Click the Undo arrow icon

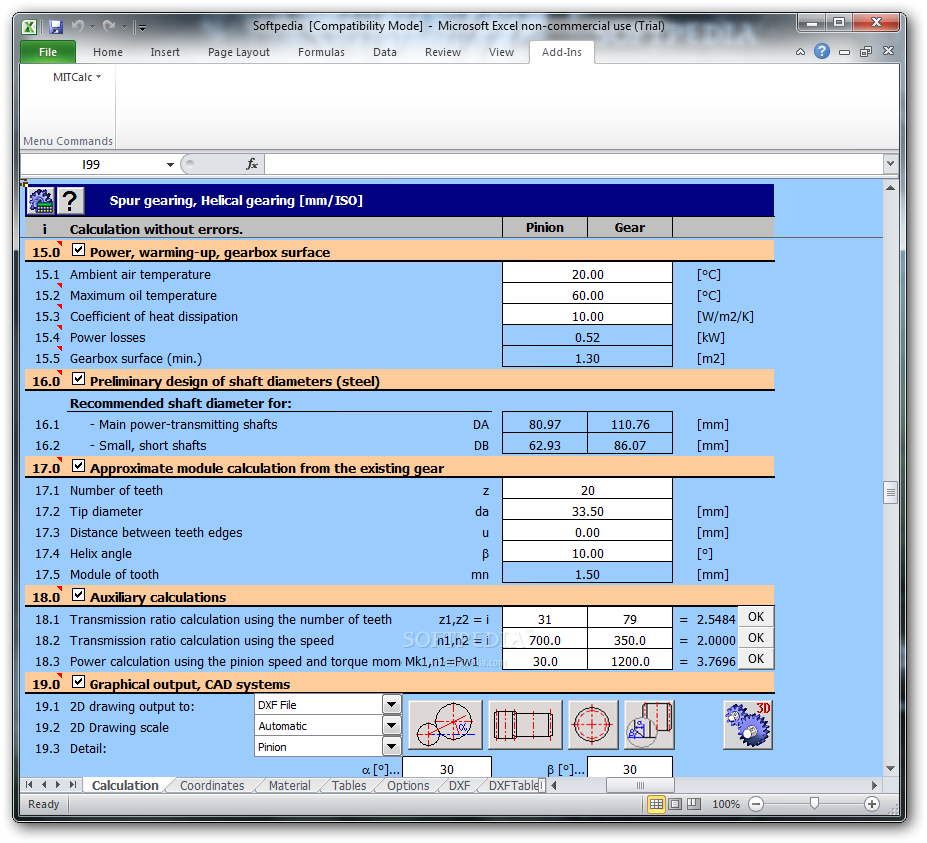click(x=78, y=26)
